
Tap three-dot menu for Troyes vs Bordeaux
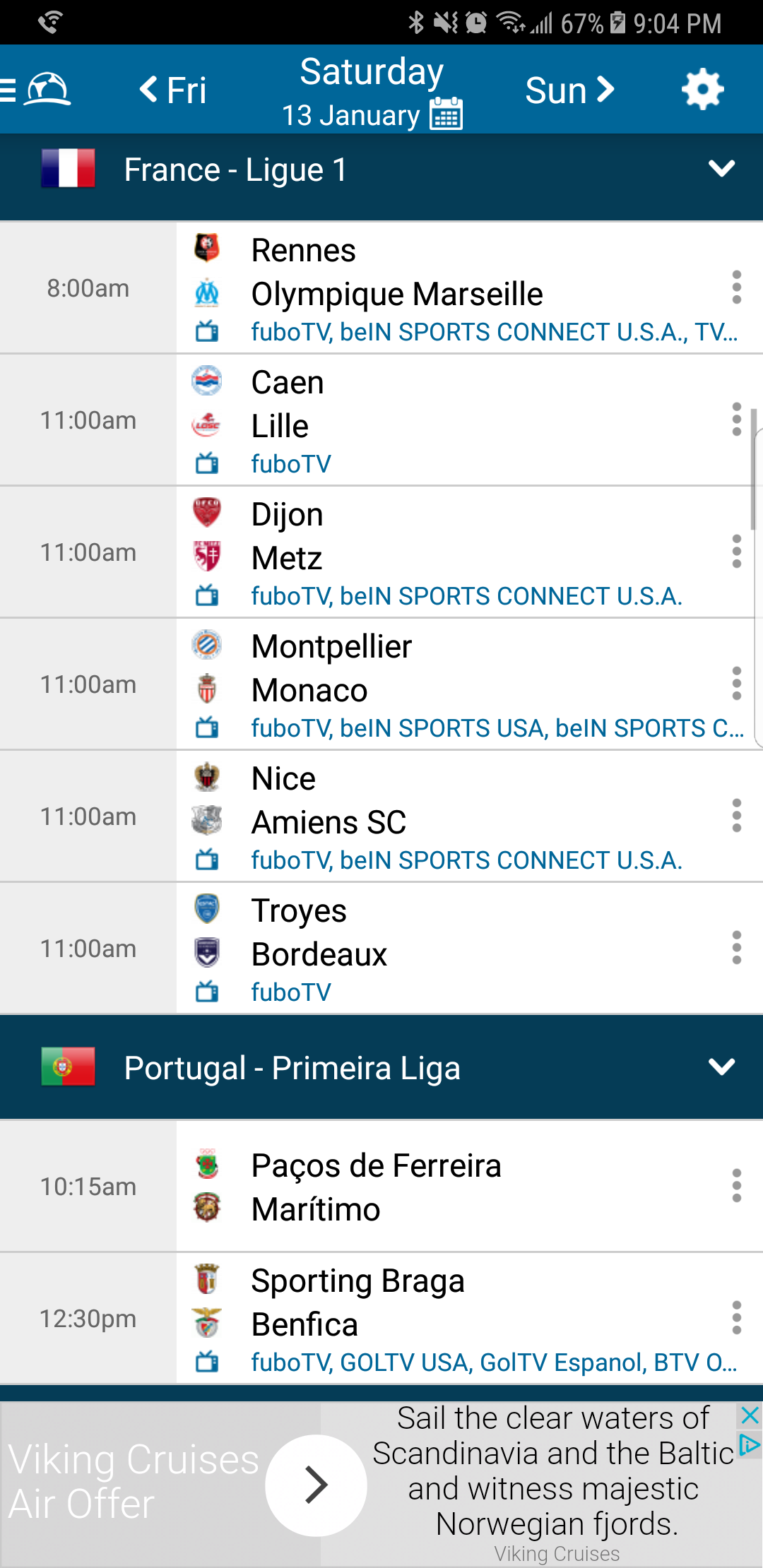click(x=736, y=948)
